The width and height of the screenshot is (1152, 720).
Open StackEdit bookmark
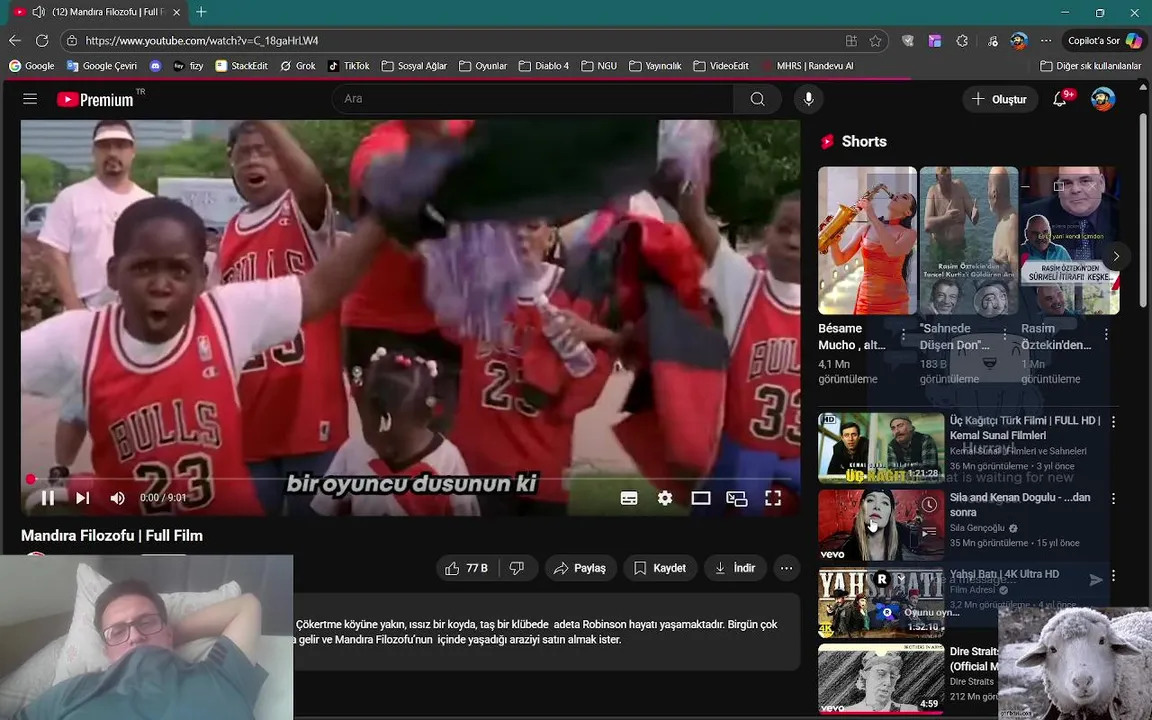pos(241,66)
